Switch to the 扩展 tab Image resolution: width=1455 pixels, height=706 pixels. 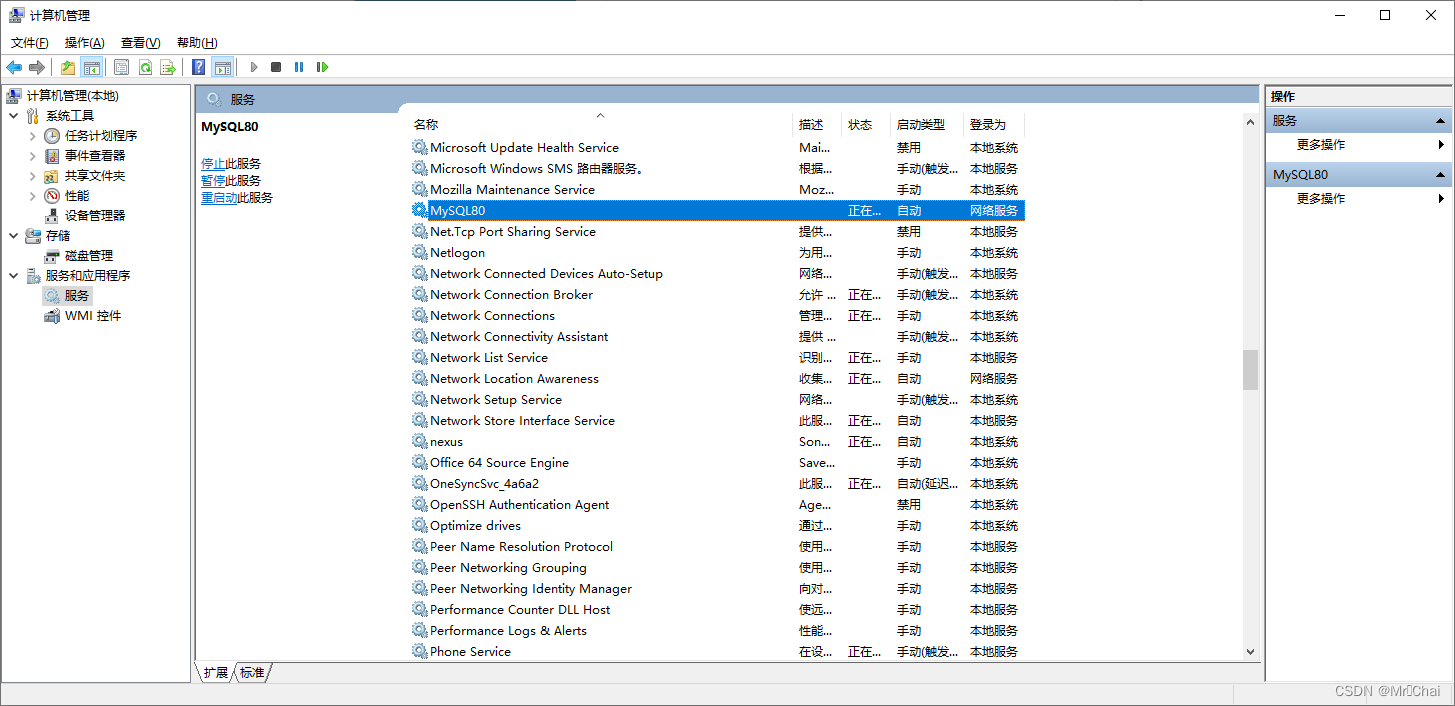tap(216, 673)
